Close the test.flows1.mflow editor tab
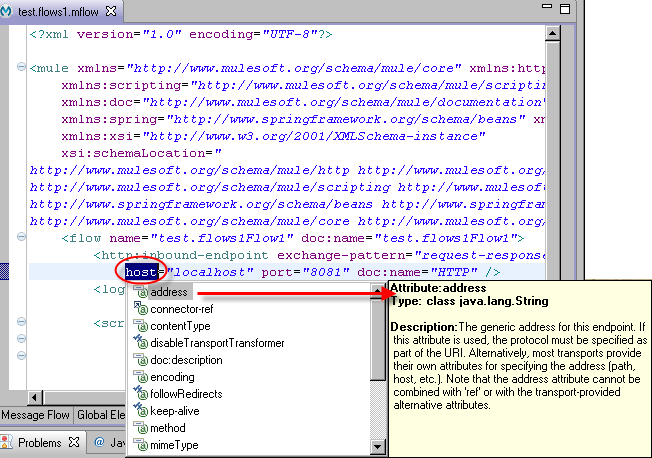 [111, 11]
